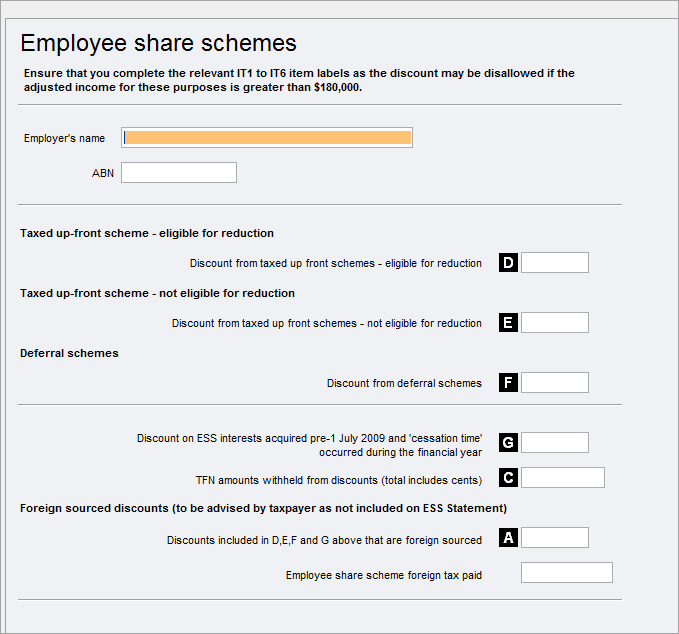Screen dimensions: 679x634
Task: Click the G label badge
Action: click(508, 443)
